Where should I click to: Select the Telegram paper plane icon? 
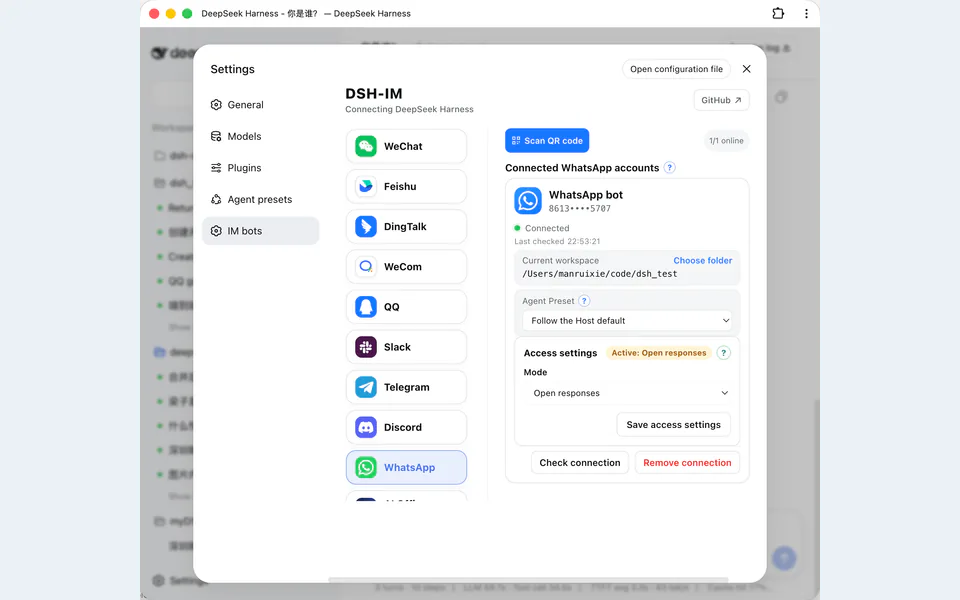[x=366, y=387]
